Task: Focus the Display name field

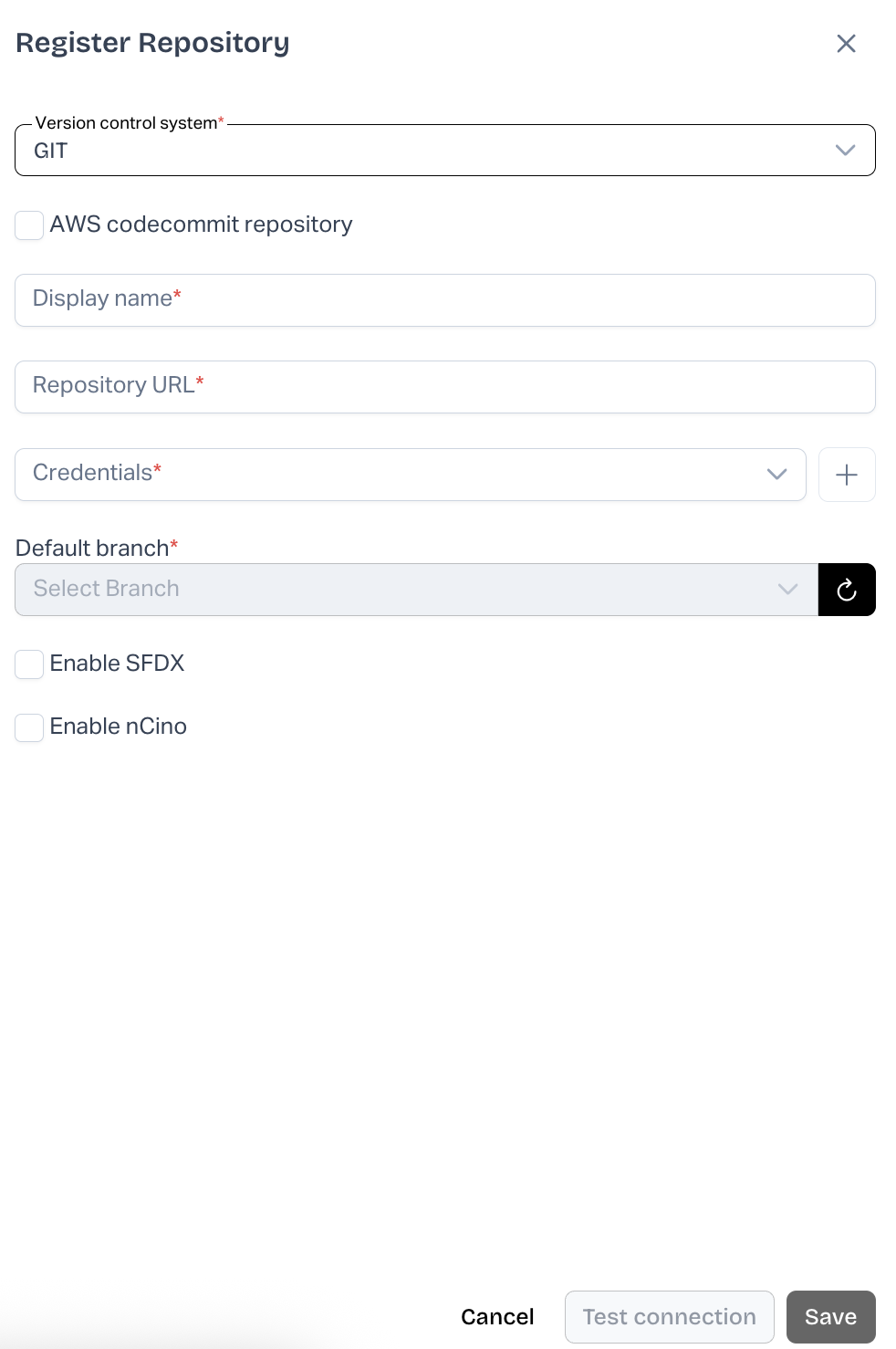Action: coord(444,300)
